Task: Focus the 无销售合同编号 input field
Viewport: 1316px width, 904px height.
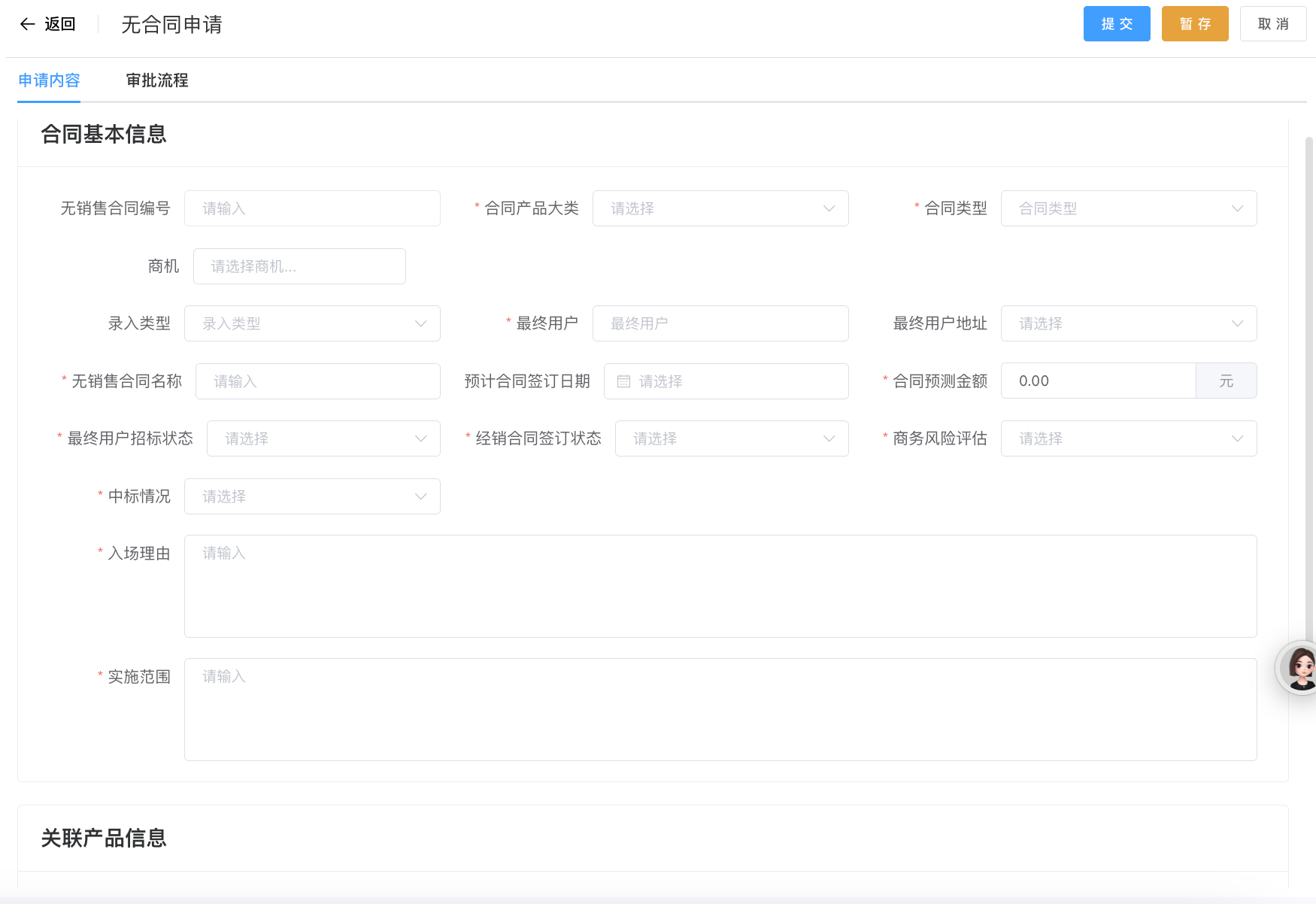Action: [x=312, y=208]
